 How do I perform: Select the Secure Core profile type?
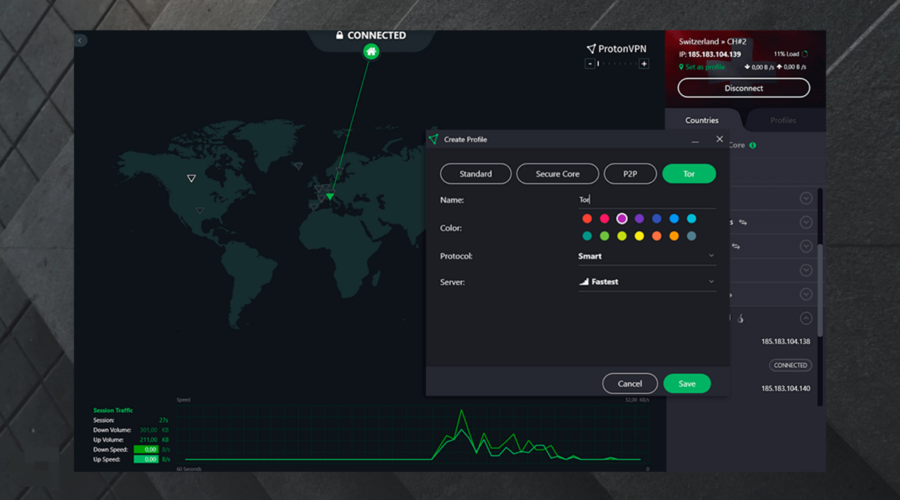click(557, 174)
